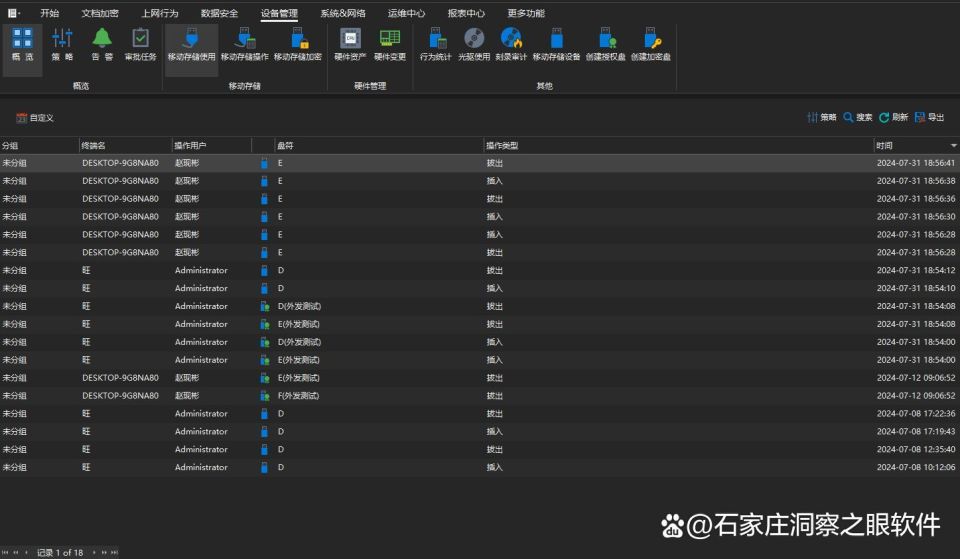Click the 导出 export button
Image resolution: width=960 pixels, height=559 pixels.
929,117
